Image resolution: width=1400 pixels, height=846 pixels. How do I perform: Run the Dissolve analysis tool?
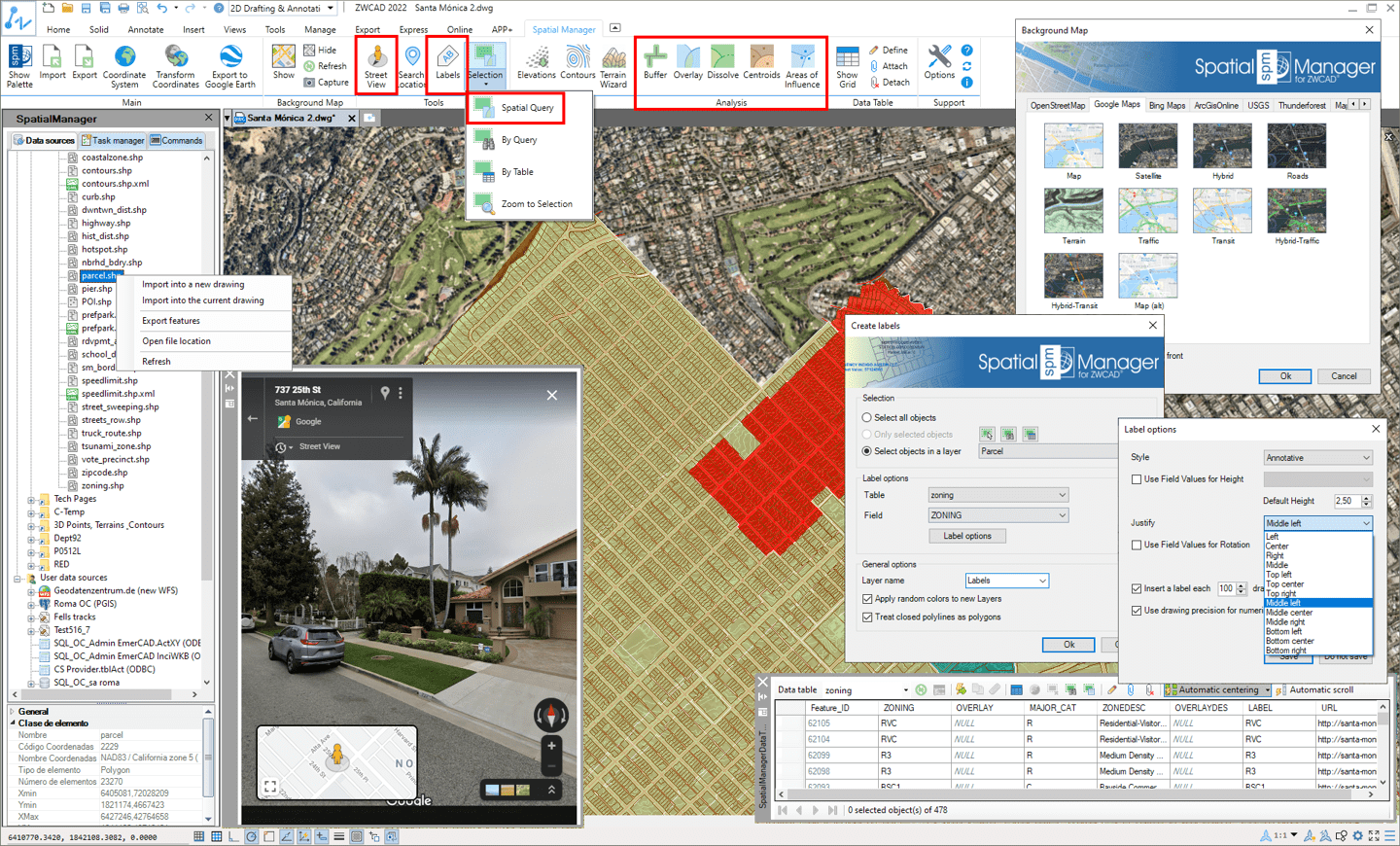(722, 62)
